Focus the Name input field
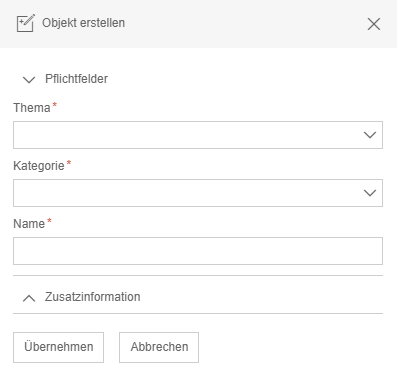 pyautogui.click(x=198, y=251)
